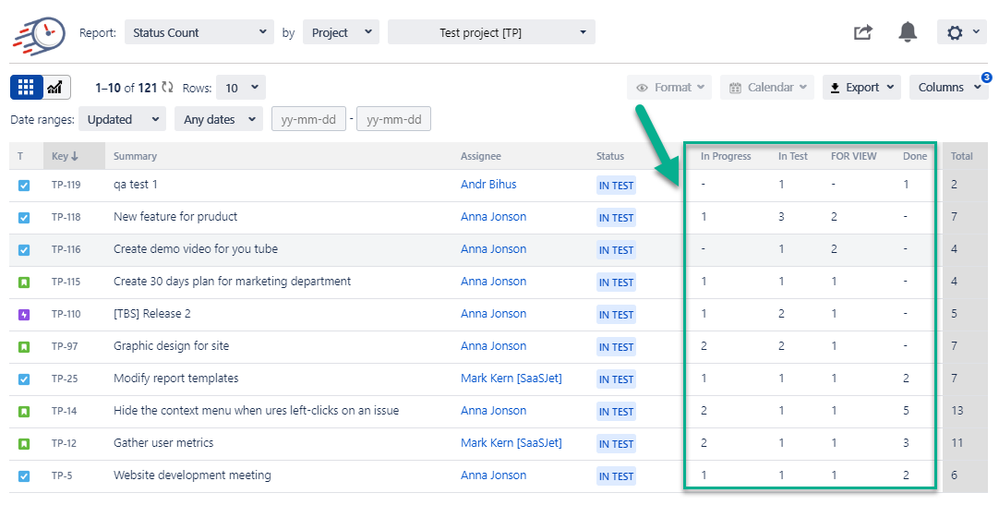Refresh the issue list icon
The width and height of the screenshot is (999, 517).
(x=168, y=87)
